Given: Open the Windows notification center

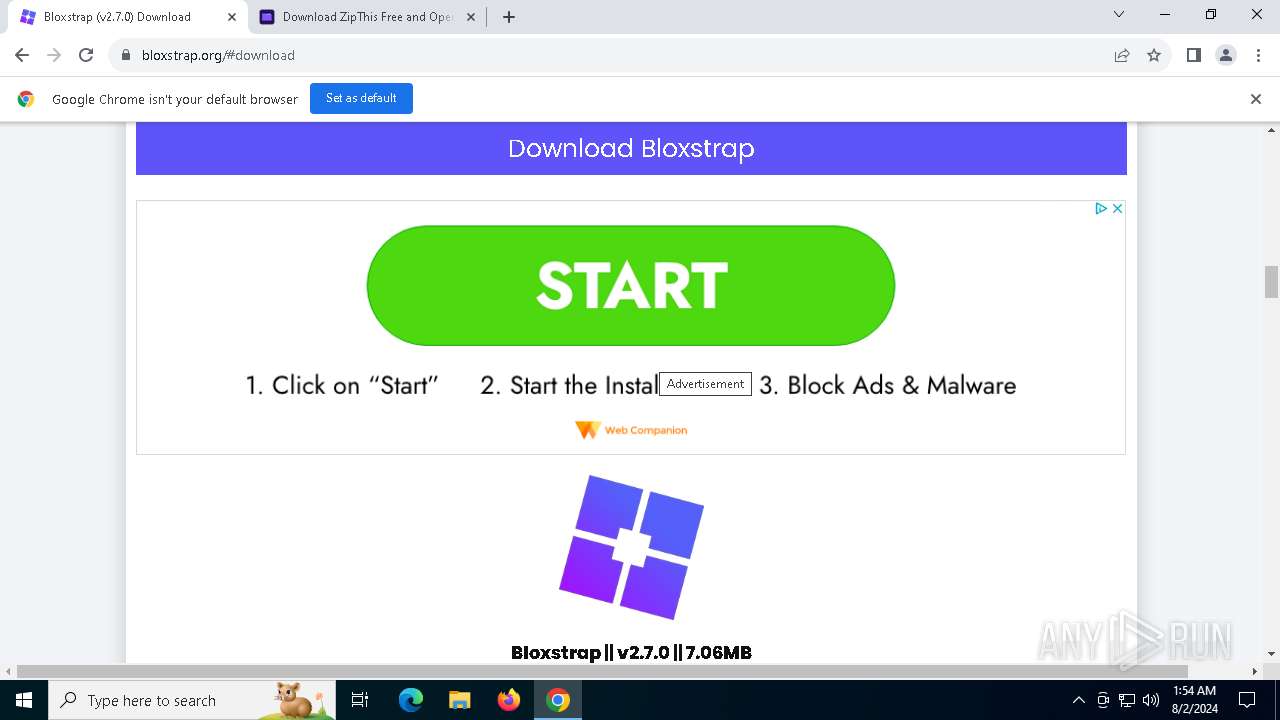Looking at the screenshot, I should 1247,700.
